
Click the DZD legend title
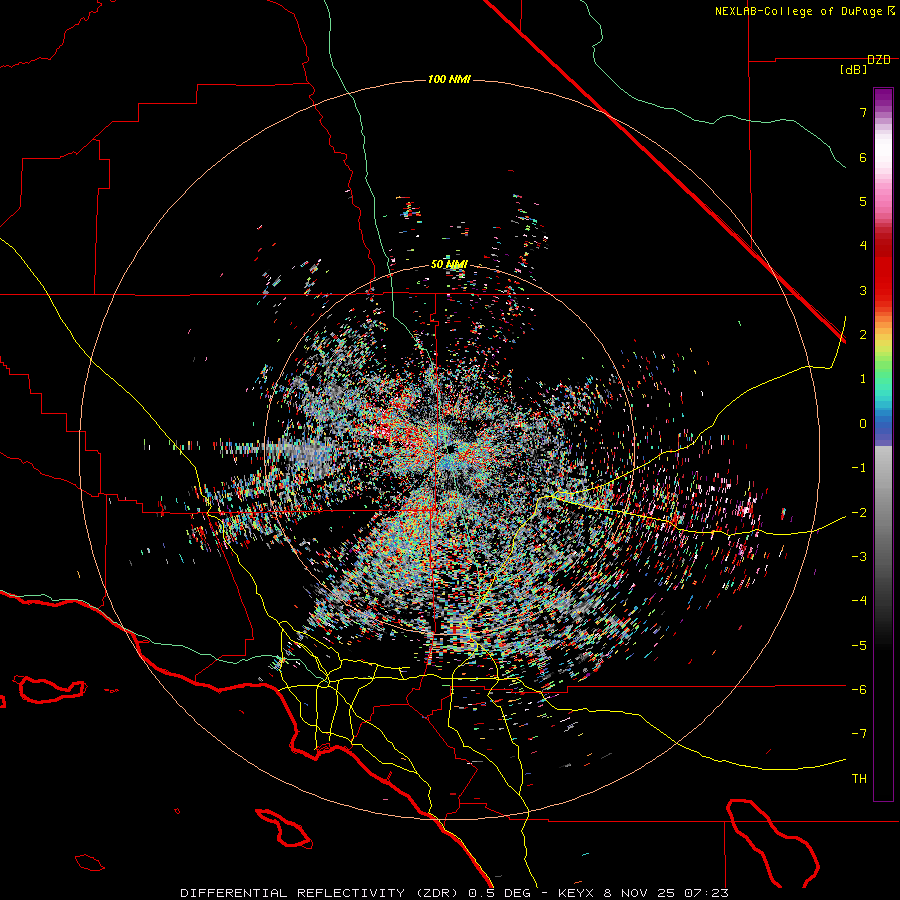(879, 60)
